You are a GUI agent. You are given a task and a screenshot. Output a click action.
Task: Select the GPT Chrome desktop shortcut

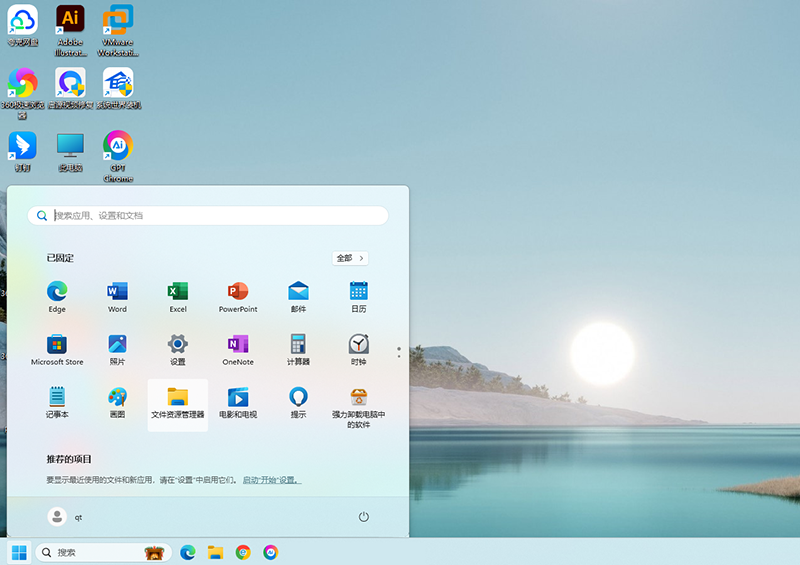click(x=118, y=156)
